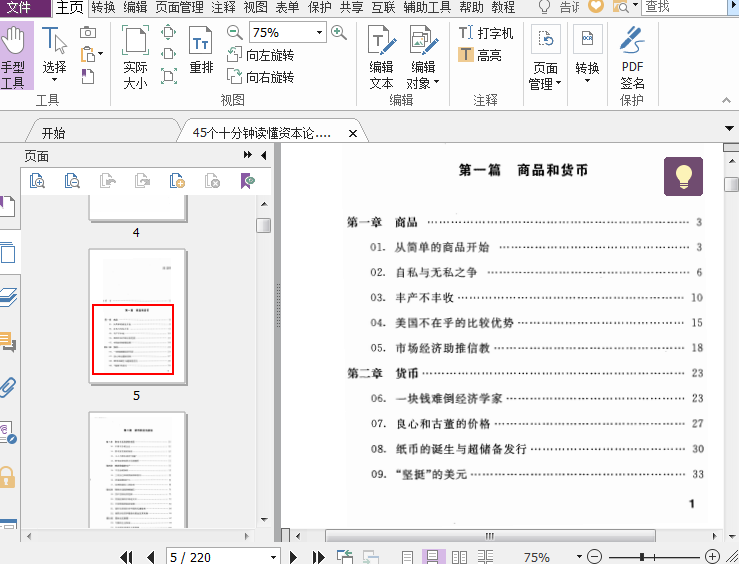Open the Comment (注释) ribbon tab
Image resolution: width=739 pixels, height=564 pixels.
pos(223,7)
